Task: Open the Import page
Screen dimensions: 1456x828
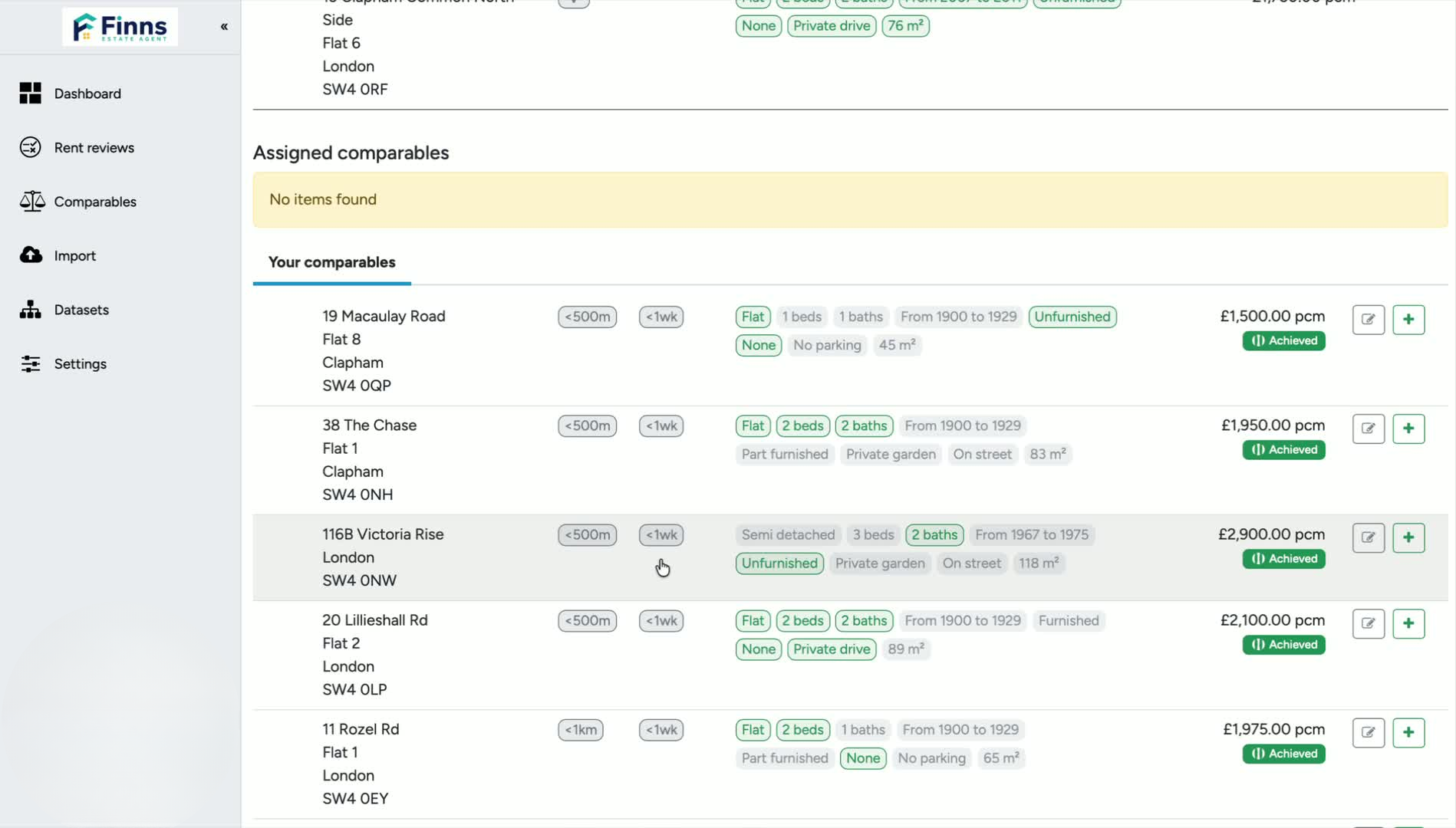Action: (75, 256)
